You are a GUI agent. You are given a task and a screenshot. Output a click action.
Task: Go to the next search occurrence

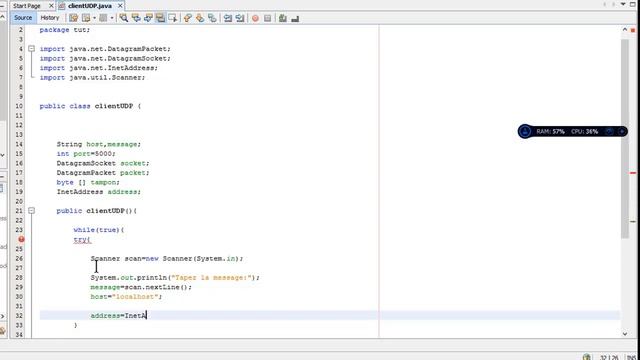pos(148,18)
